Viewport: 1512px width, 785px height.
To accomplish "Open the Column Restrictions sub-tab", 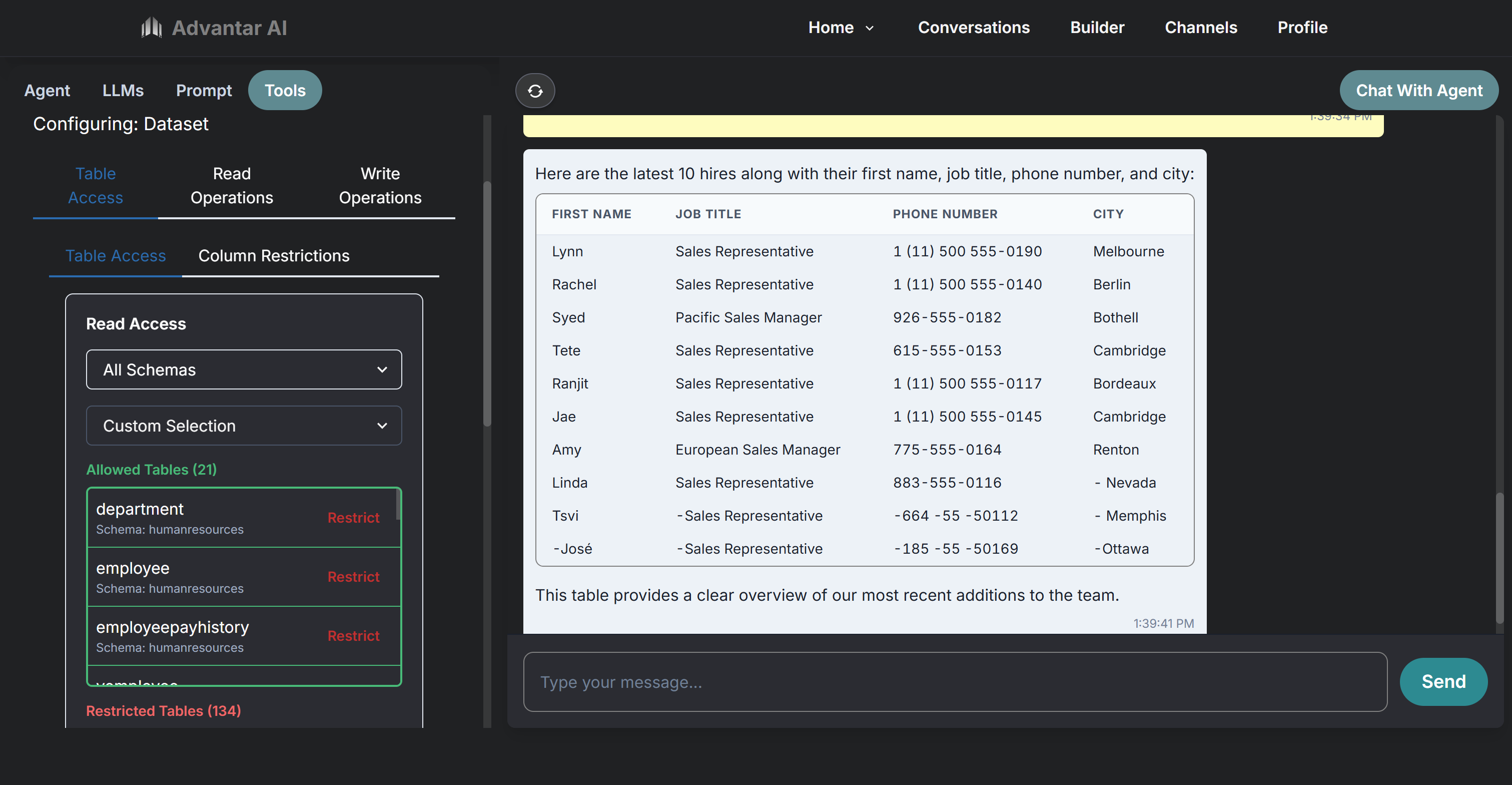I will pos(274,255).
